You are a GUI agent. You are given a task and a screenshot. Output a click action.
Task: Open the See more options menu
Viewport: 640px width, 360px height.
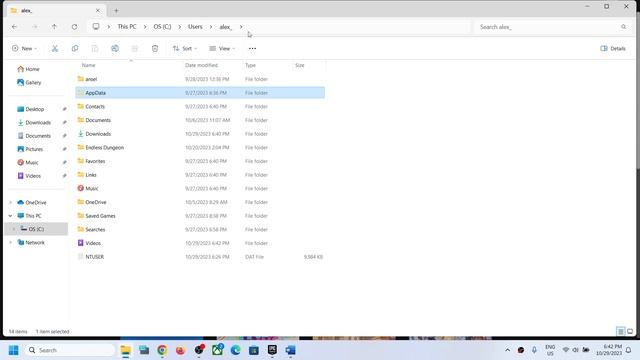252,49
